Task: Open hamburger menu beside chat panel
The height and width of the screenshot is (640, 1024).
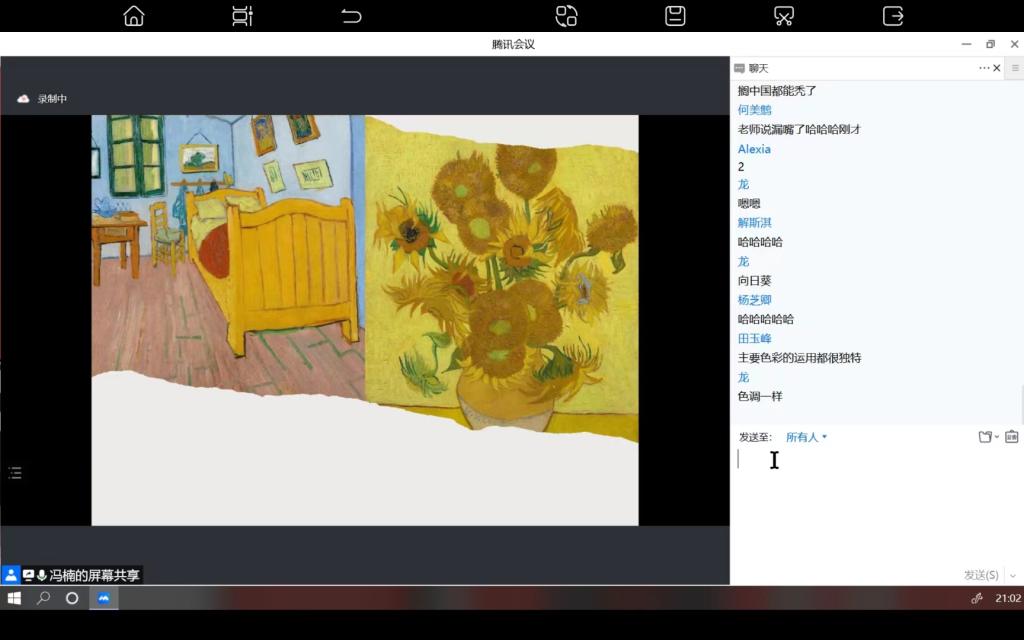Action: click(1015, 68)
